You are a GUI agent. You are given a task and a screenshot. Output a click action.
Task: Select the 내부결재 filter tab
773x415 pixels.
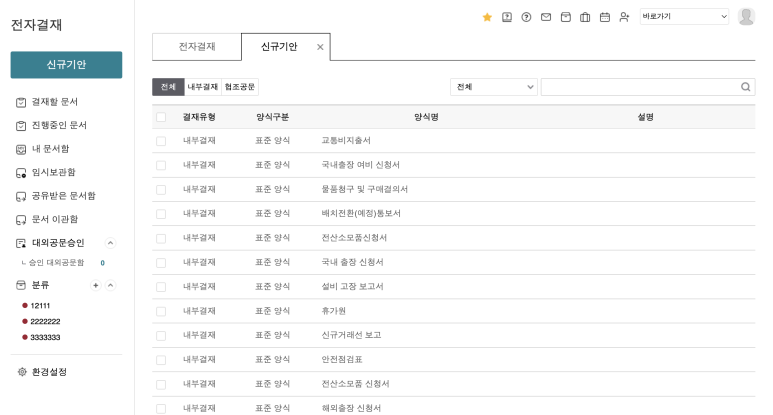[203, 87]
